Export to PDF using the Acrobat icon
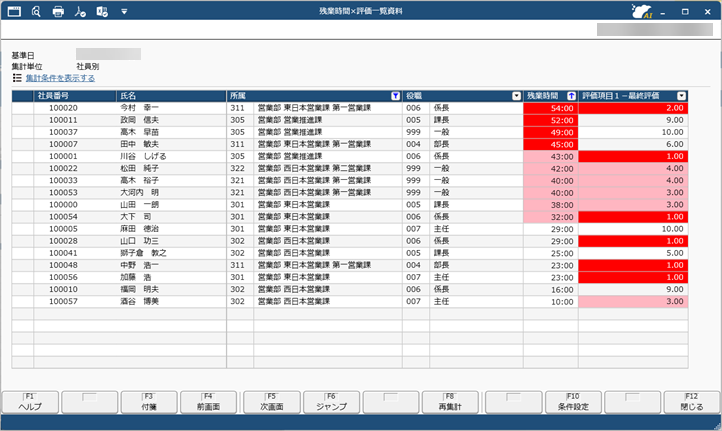 click(80, 11)
